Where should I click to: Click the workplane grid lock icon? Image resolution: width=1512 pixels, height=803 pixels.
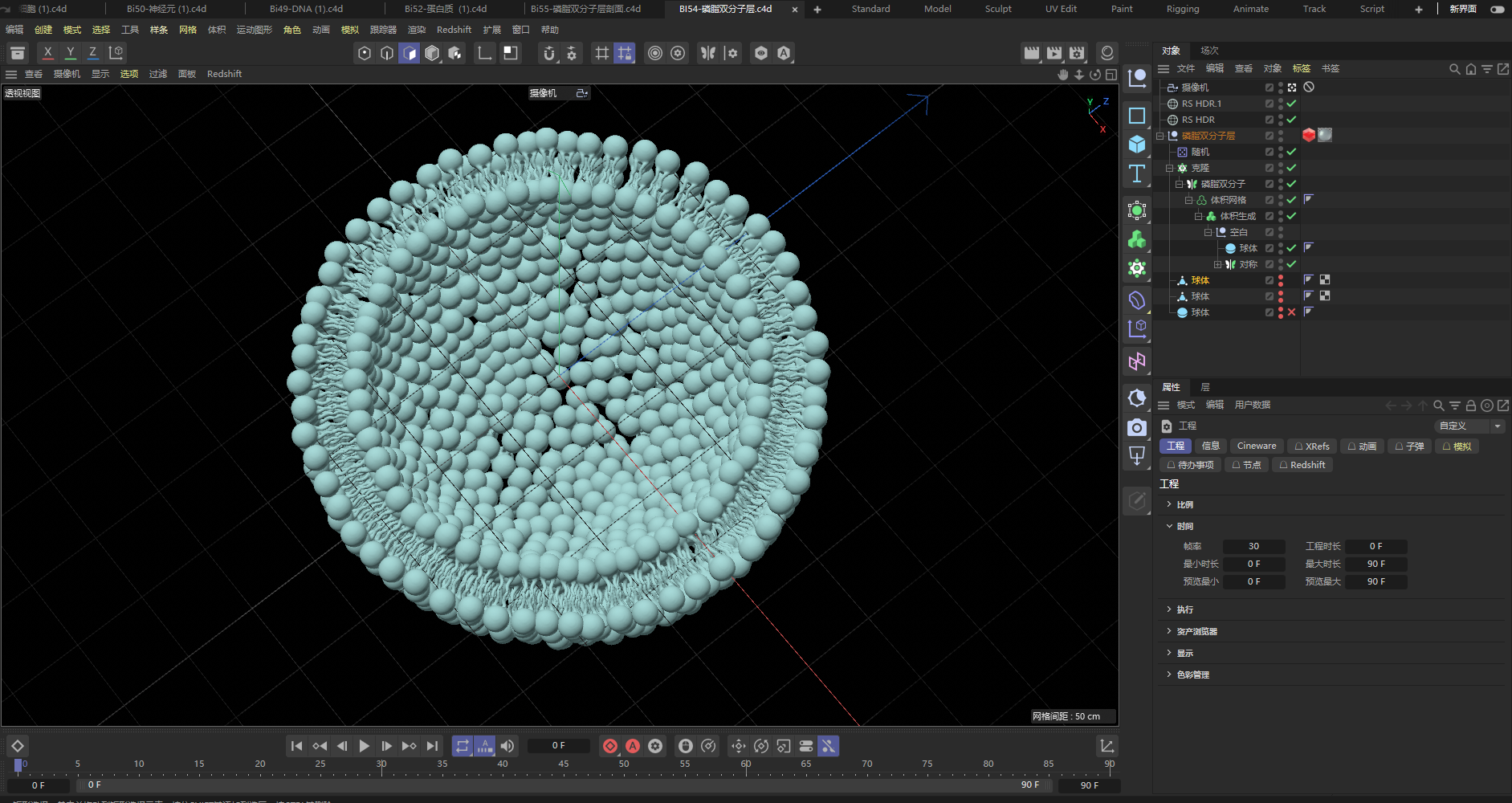624,53
